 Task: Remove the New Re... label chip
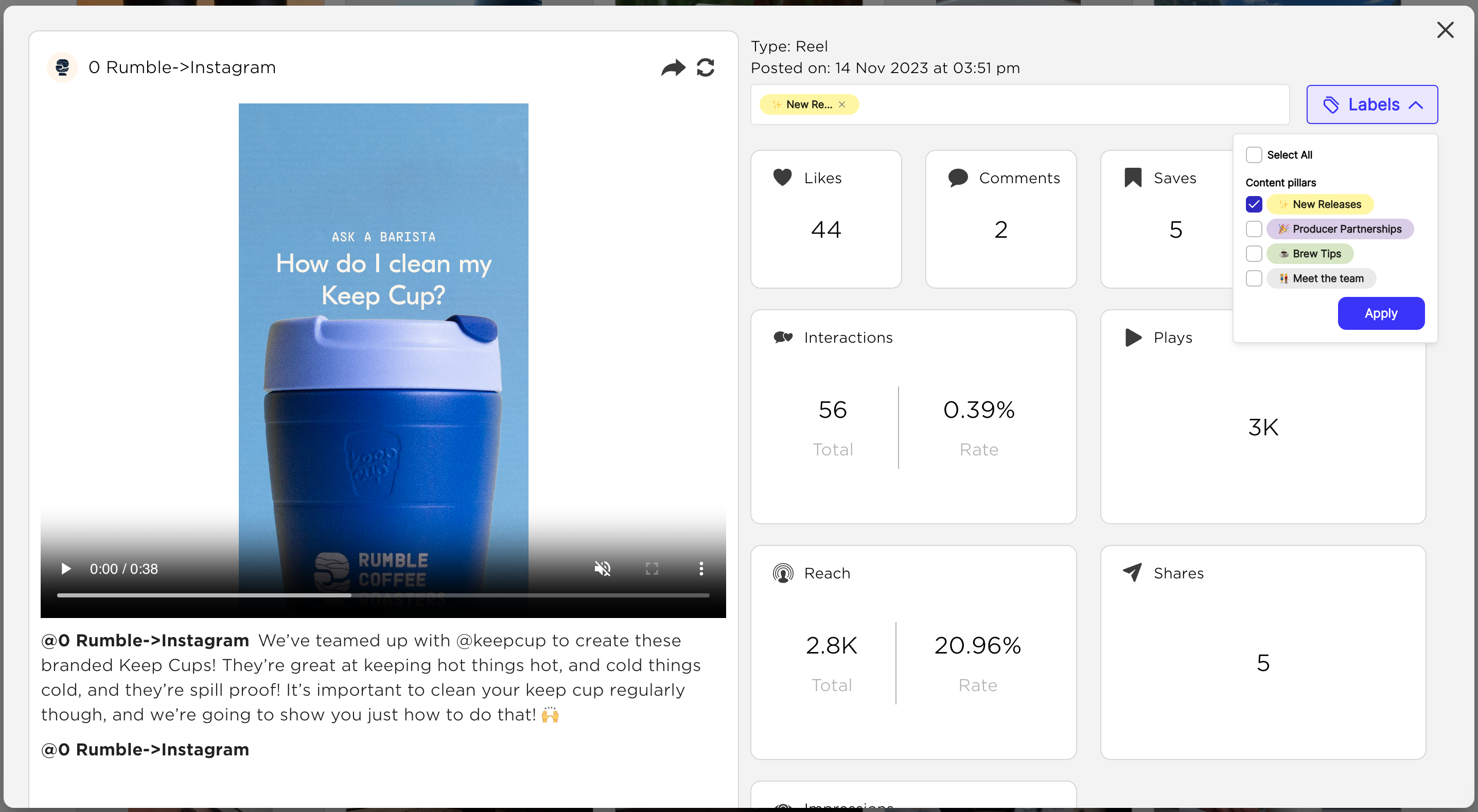[842, 104]
